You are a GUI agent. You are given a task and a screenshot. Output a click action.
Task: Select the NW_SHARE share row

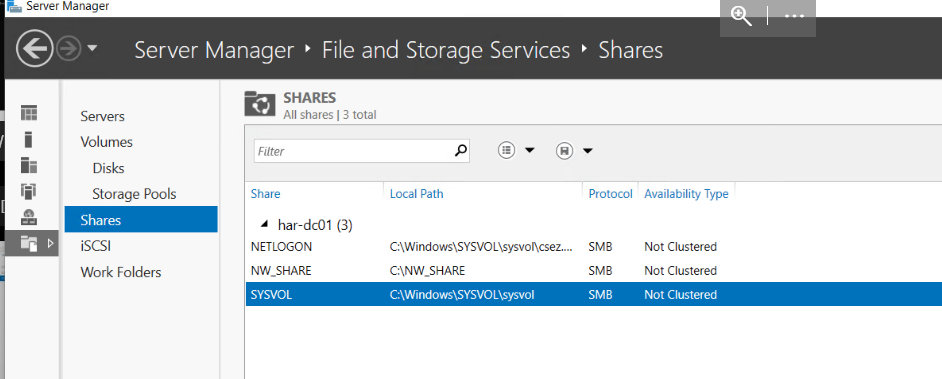point(594,270)
